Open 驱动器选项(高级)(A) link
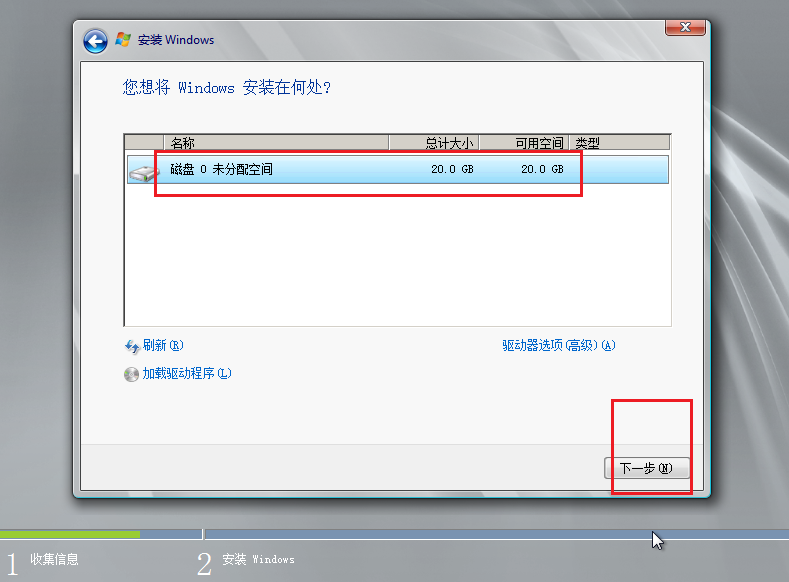 [559, 346]
